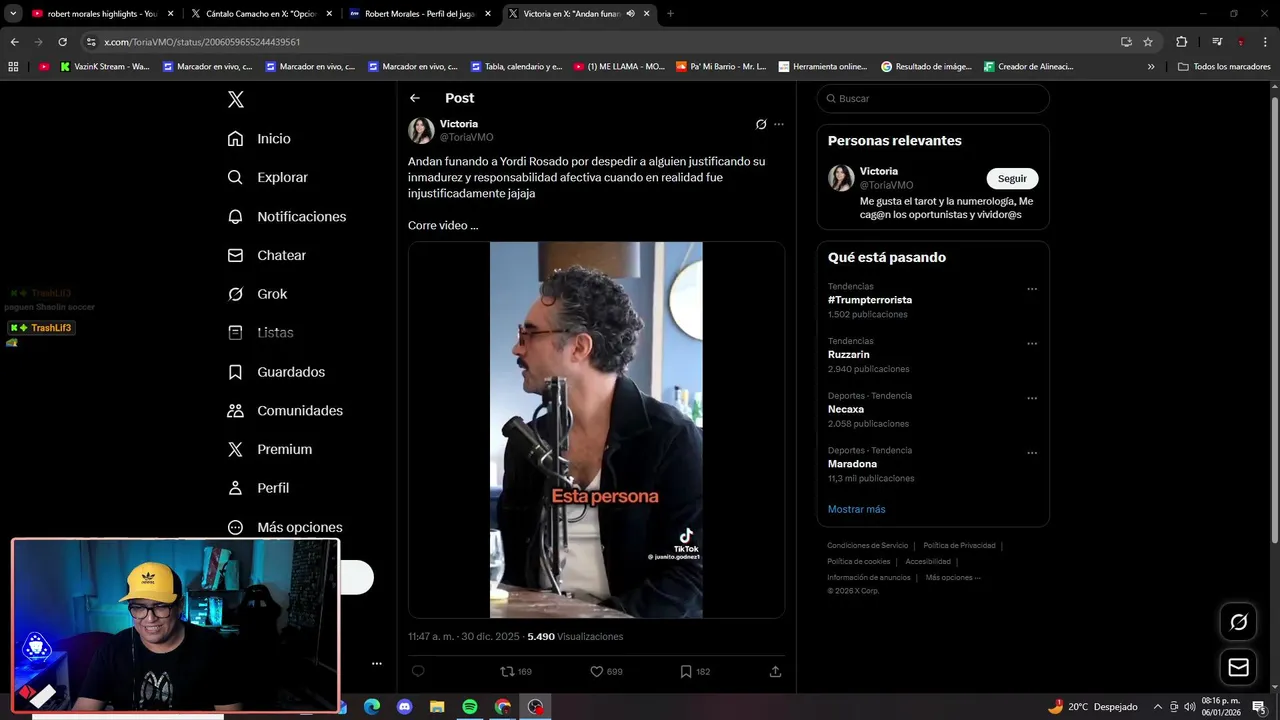Image resolution: width=1280 pixels, height=720 pixels.
Task: Open Todos los marcadores folder
Action: [1224, 67]
